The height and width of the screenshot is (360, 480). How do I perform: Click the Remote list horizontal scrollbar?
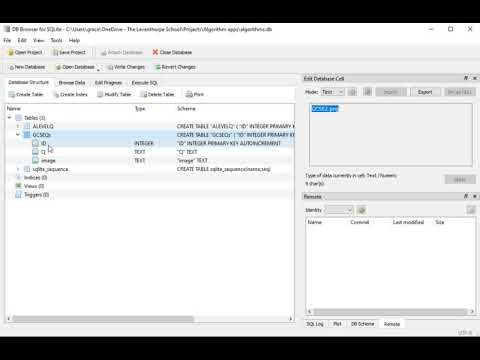pyautogui.click(x=391, y=312)
